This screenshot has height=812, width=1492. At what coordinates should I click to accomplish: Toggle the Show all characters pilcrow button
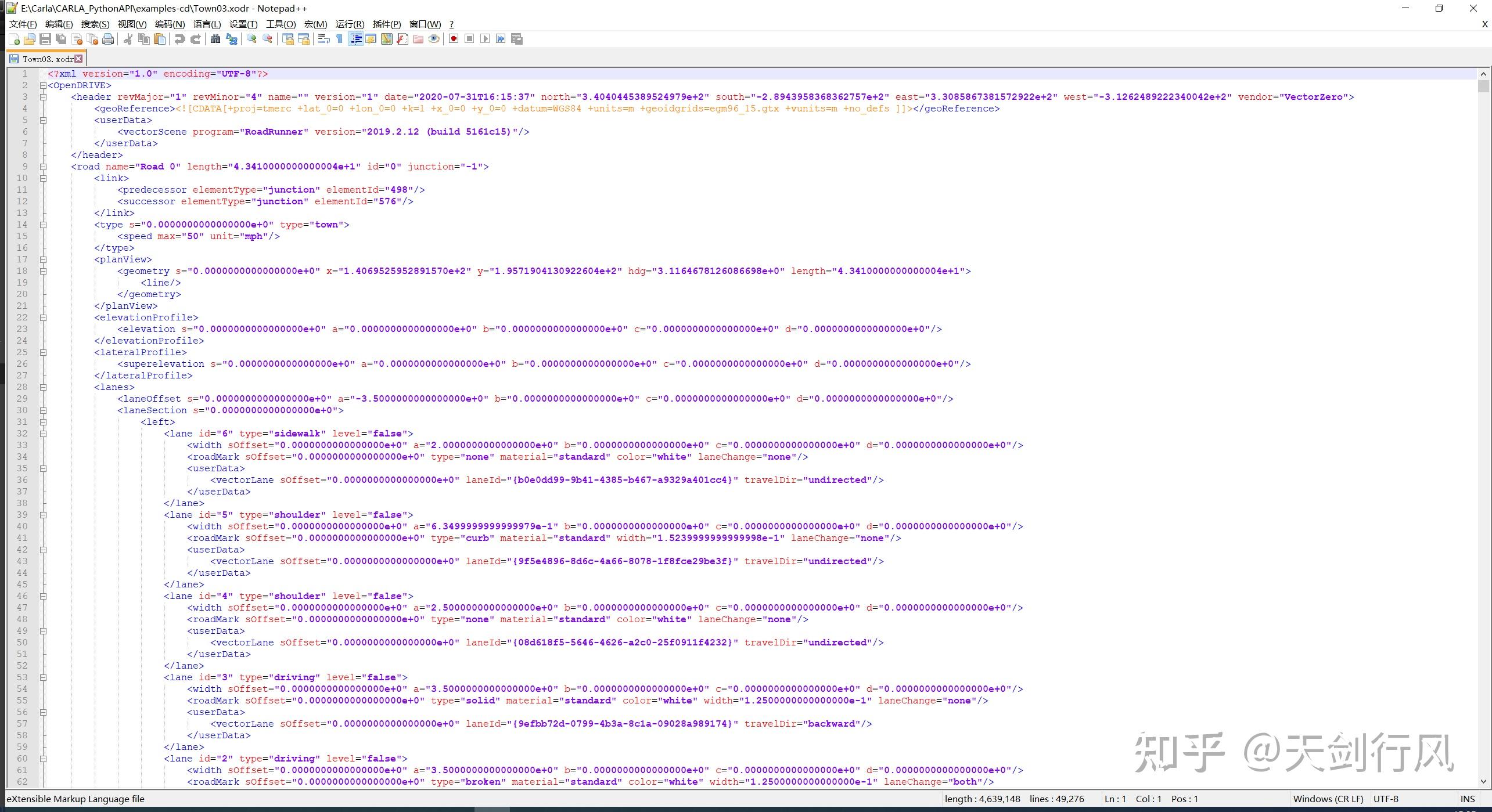click(x=340, y=39)
